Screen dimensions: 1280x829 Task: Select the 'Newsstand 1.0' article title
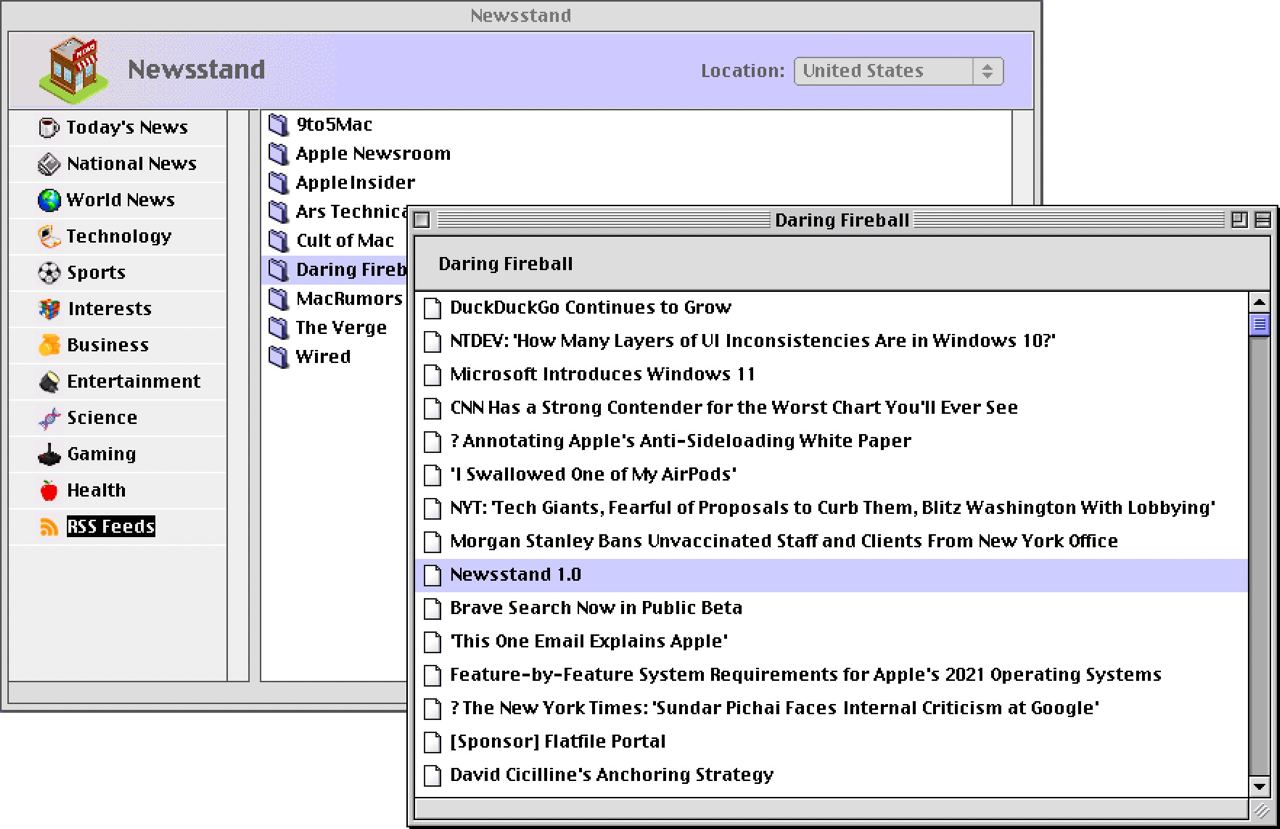515,574
